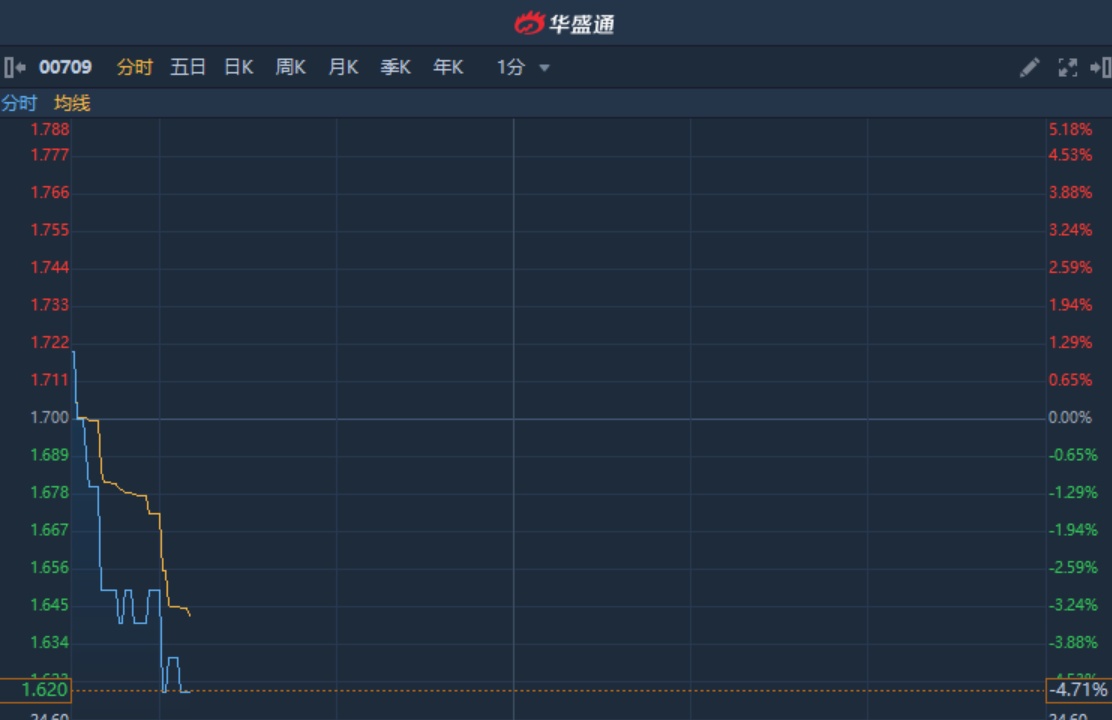Click the -4.71% change label
The image size is (1112, 720).
pos(1078,690)
